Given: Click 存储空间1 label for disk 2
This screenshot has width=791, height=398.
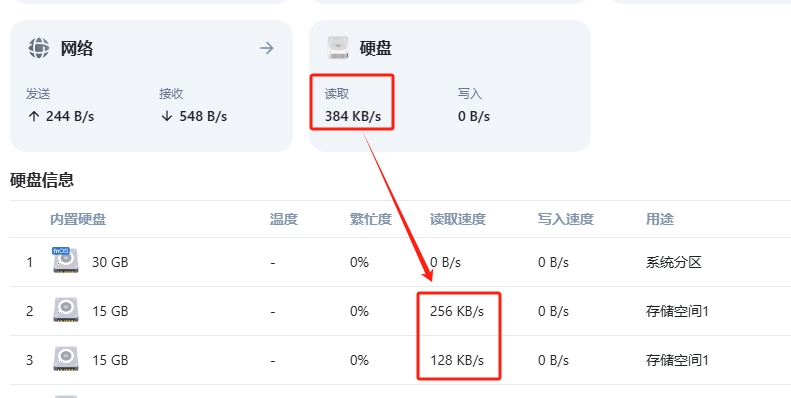Looking at the screenshot, I should [677, 311].
